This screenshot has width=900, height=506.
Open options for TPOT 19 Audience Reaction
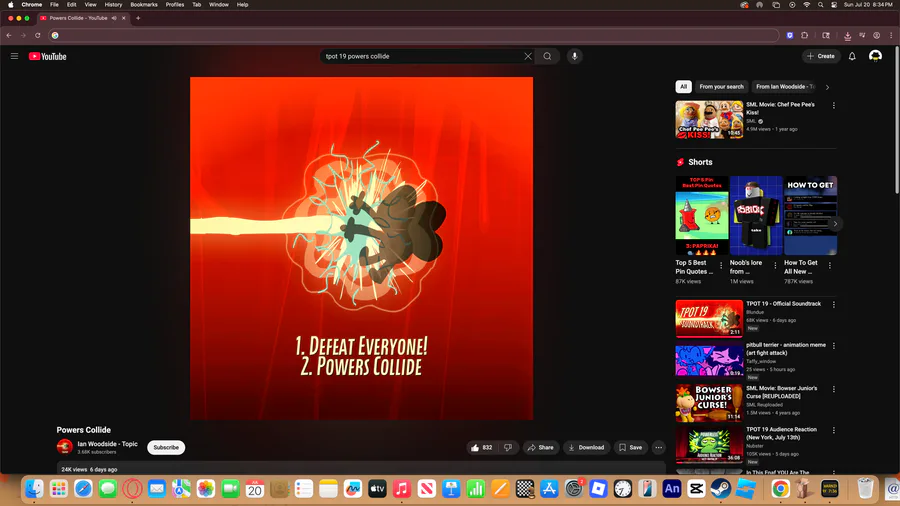pos(833,430)
